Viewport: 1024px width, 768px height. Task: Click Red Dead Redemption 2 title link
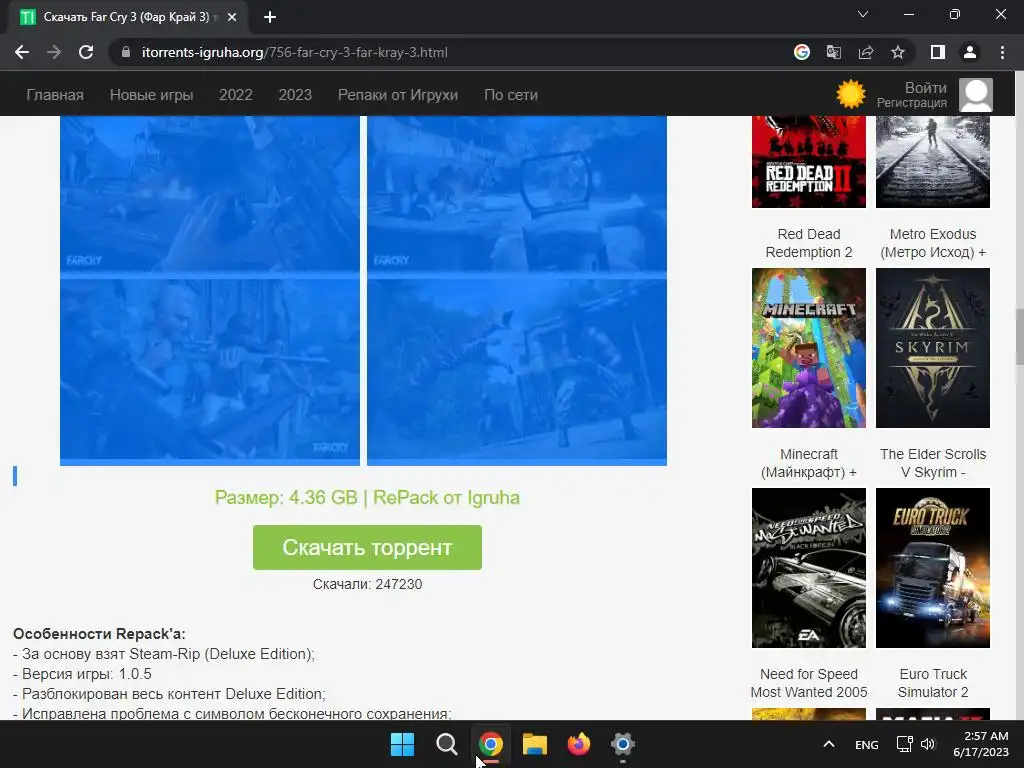point(808,243)
